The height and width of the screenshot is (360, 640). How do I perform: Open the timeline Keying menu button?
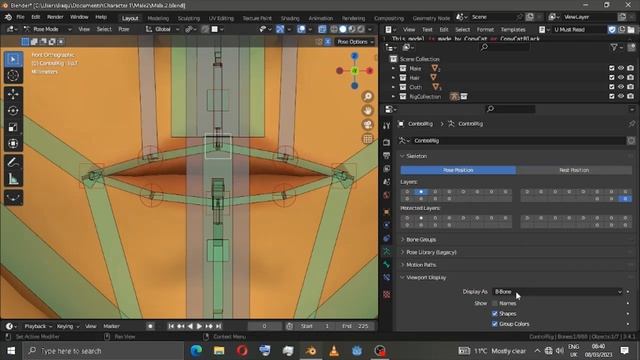[x=67, y=326]
